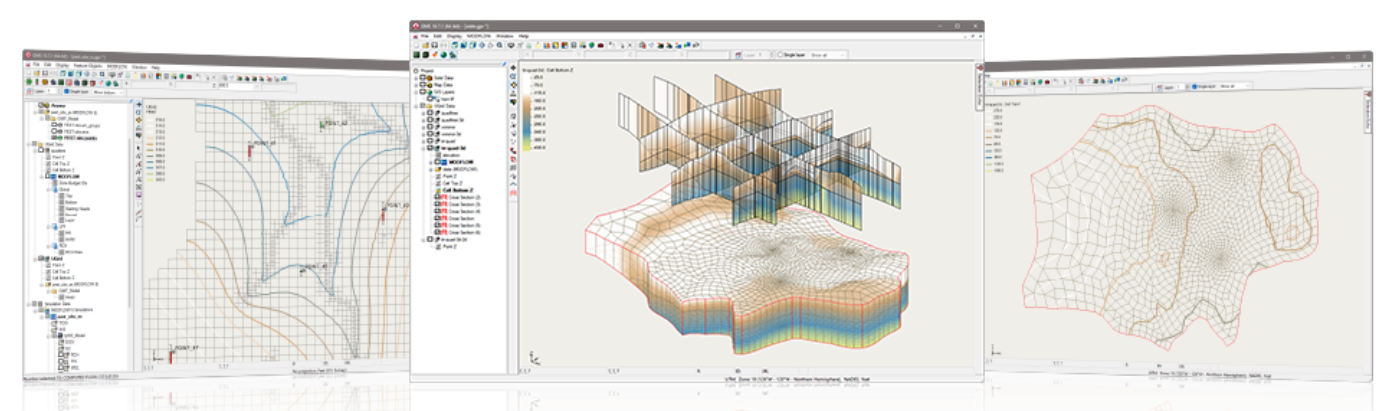This screenshot has height=411, width=1397.
Task: Select Cross Section (6) in center tree
Action: click(x=463, y=231)
